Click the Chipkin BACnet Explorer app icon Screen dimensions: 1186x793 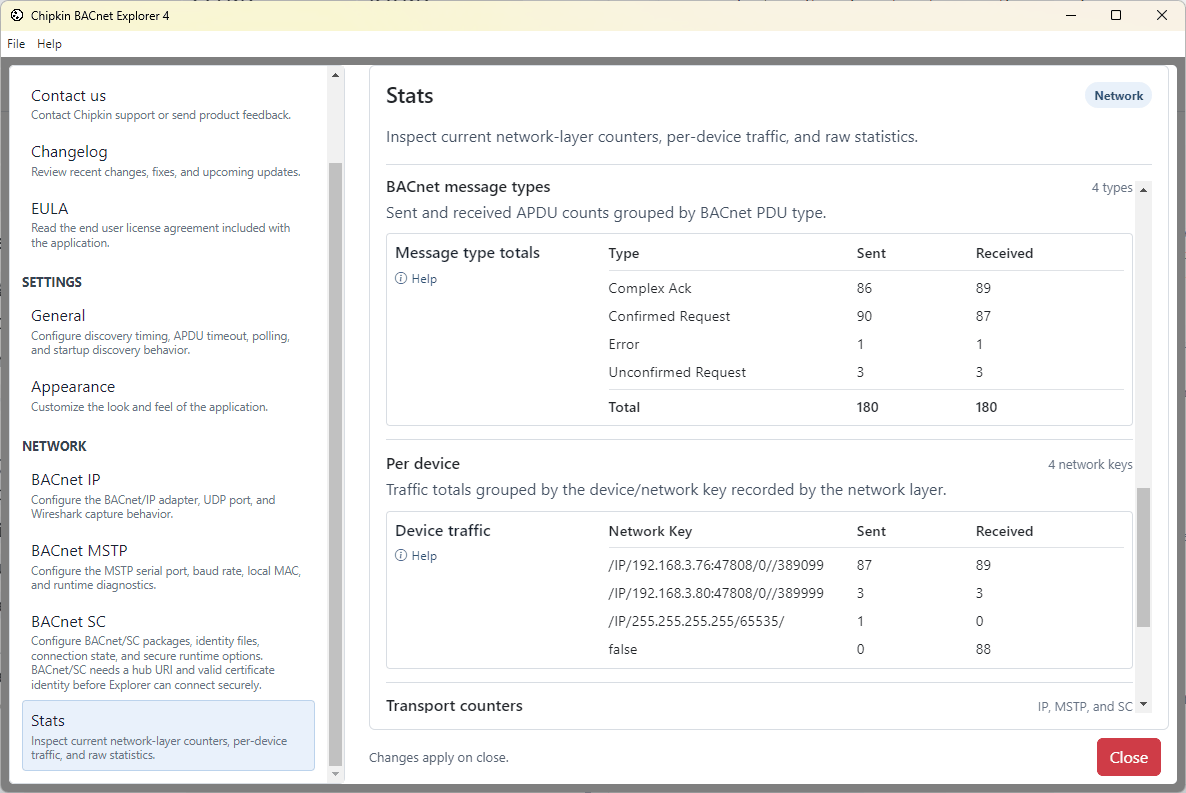[x=17, y=15]
